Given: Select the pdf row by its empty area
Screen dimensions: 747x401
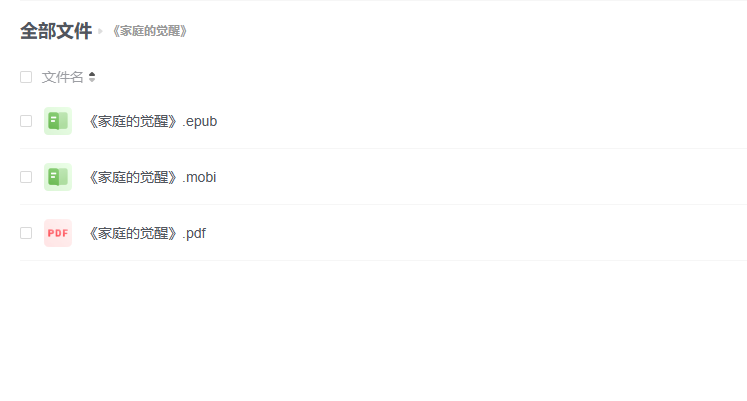Looking at the screenshot, I should 476,233.
